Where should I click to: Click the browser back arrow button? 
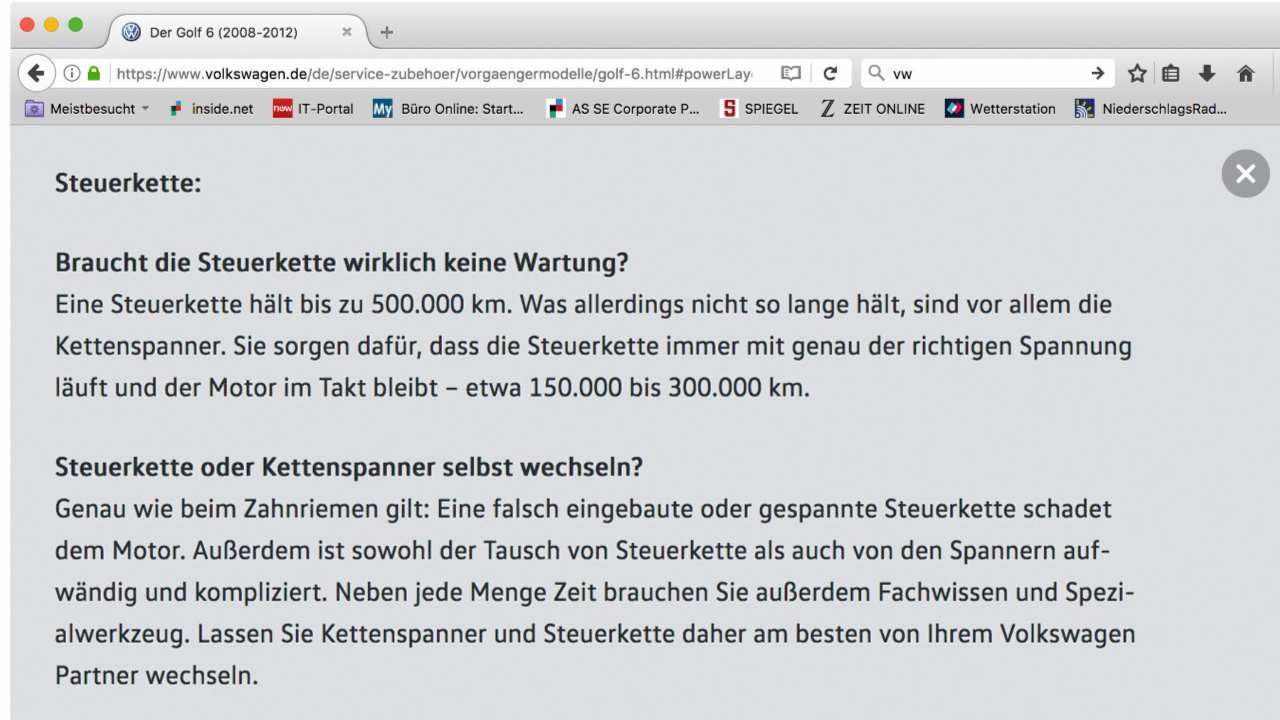click(x=36, y=73)
